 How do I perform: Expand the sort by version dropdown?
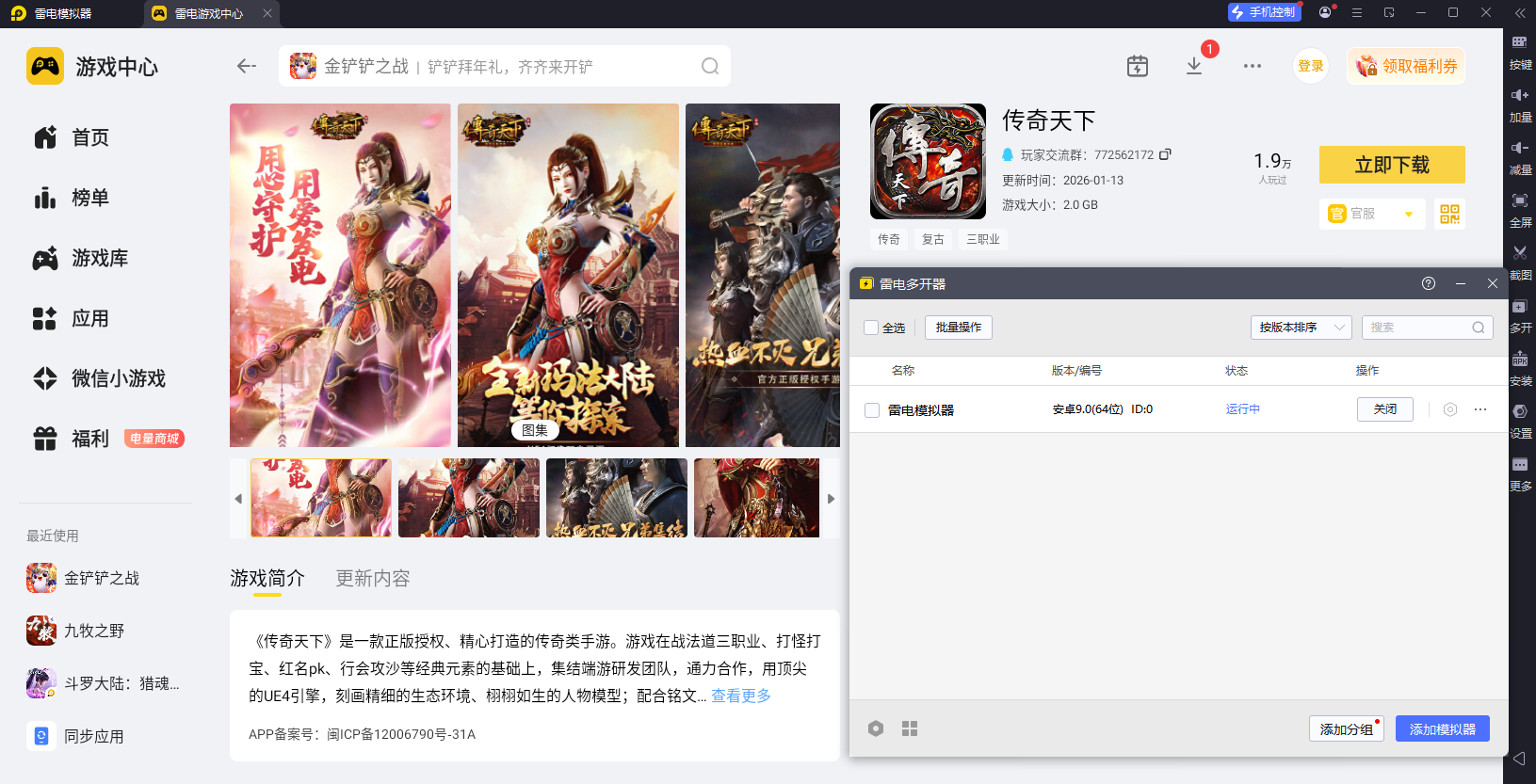pos(1301,328)
